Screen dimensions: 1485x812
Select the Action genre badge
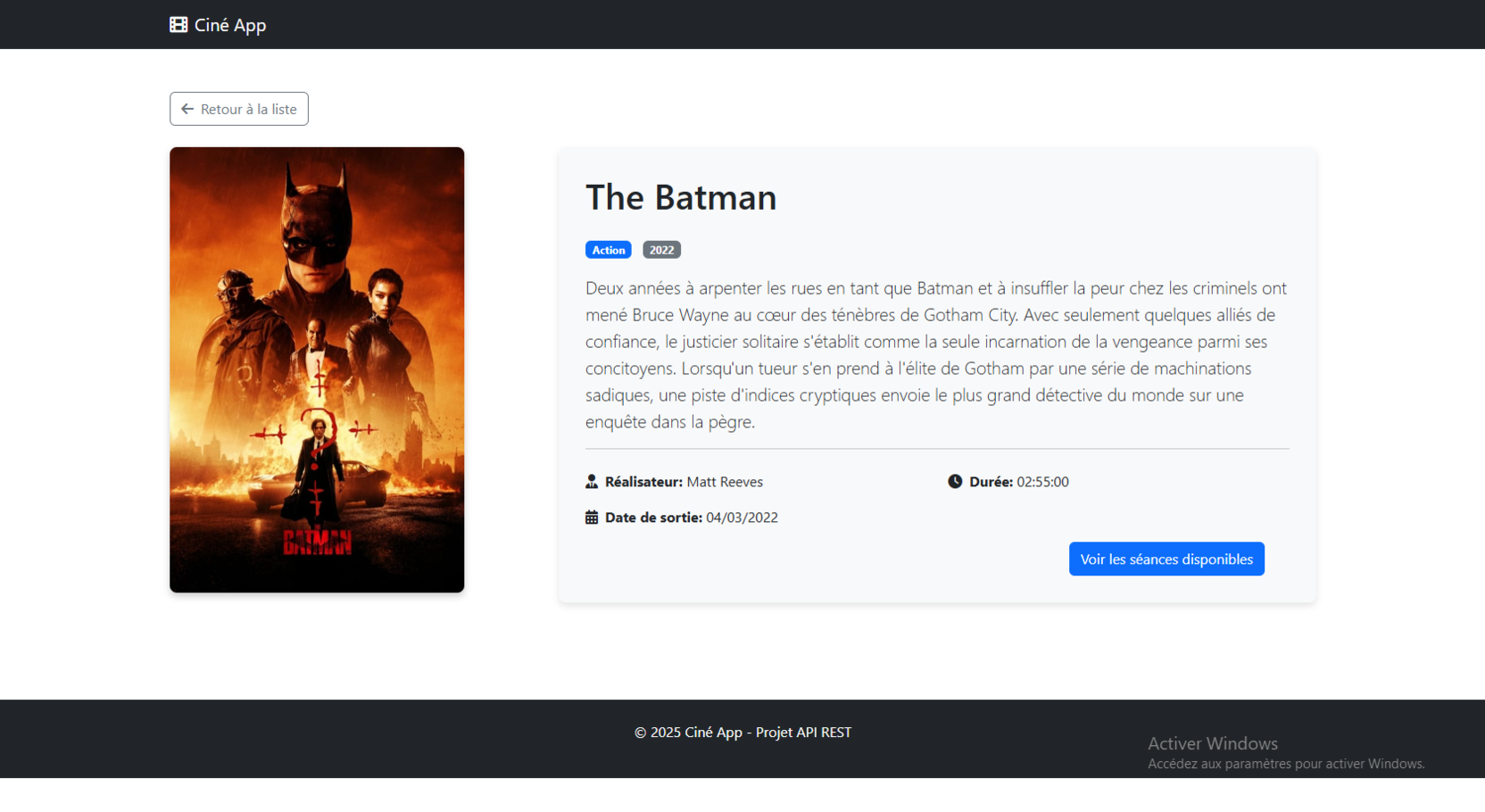[609, 250]
